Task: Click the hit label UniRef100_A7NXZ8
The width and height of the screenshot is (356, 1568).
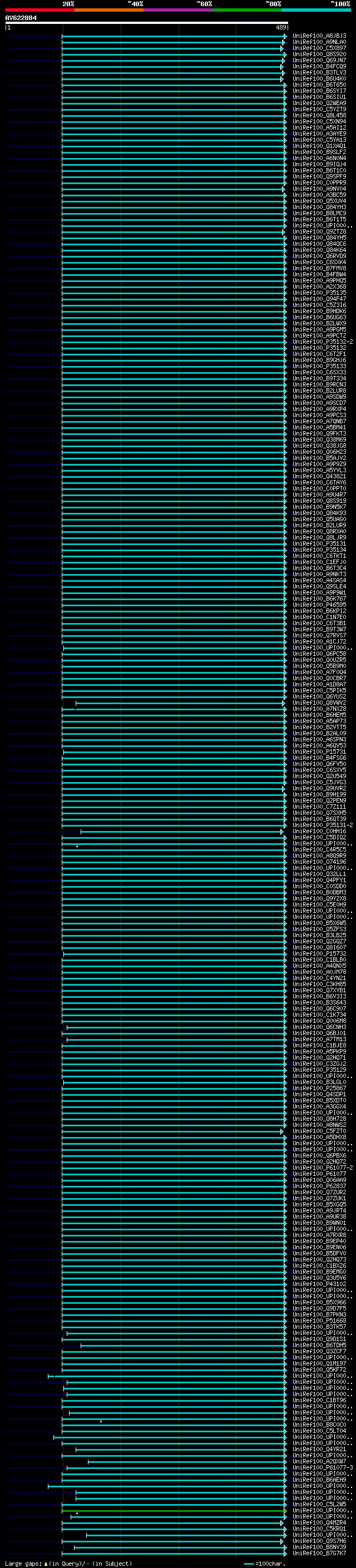Action: coord(319,709)
